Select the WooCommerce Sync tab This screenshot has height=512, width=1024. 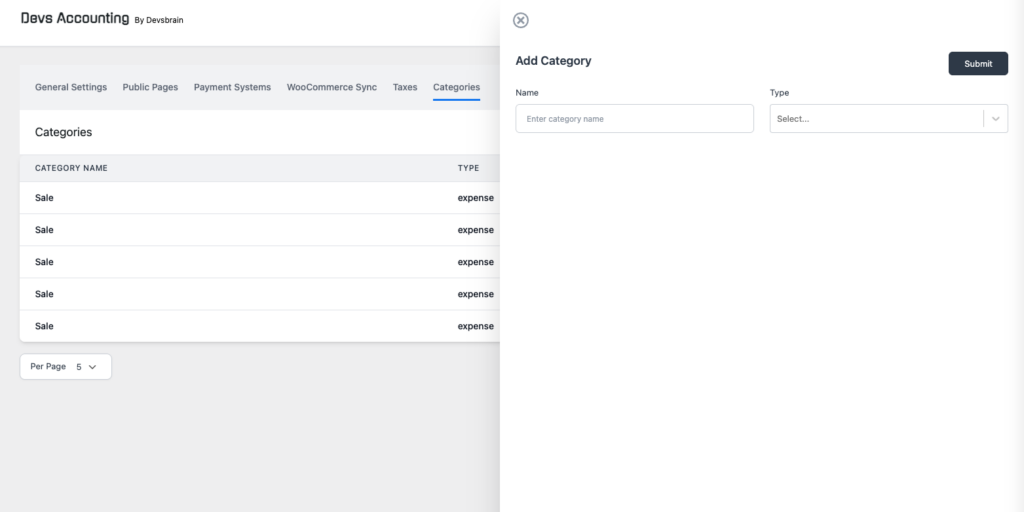pos(332,87)
